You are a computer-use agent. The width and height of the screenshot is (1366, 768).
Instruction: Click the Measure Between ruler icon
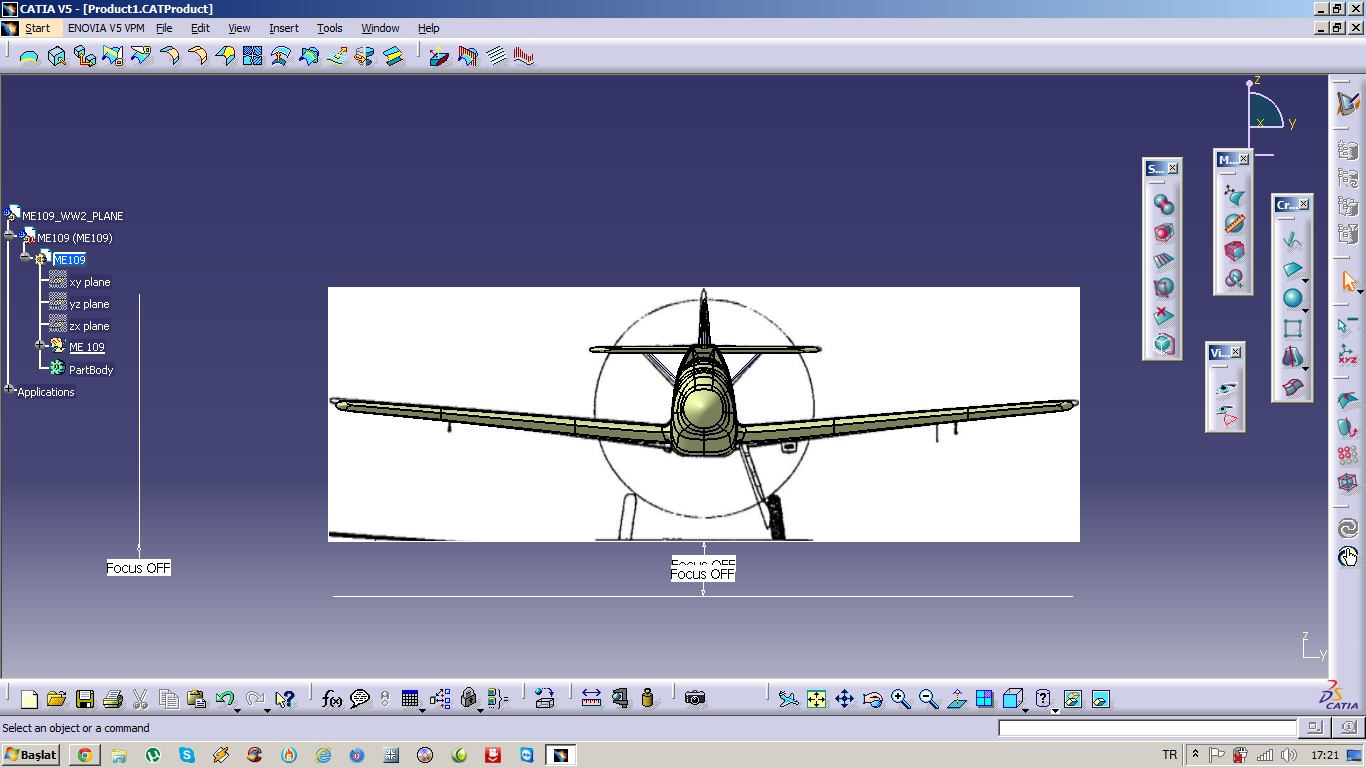click(x=591, y=699)
